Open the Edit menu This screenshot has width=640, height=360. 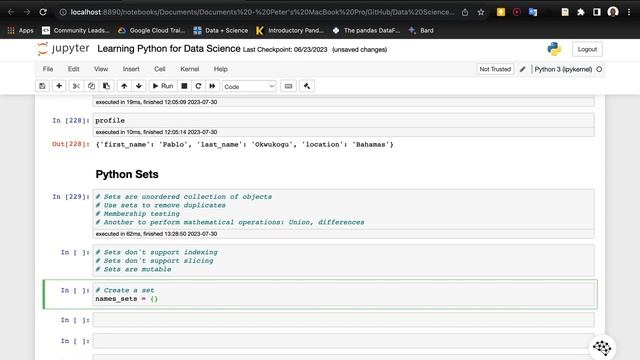click(x=73, y=69)
